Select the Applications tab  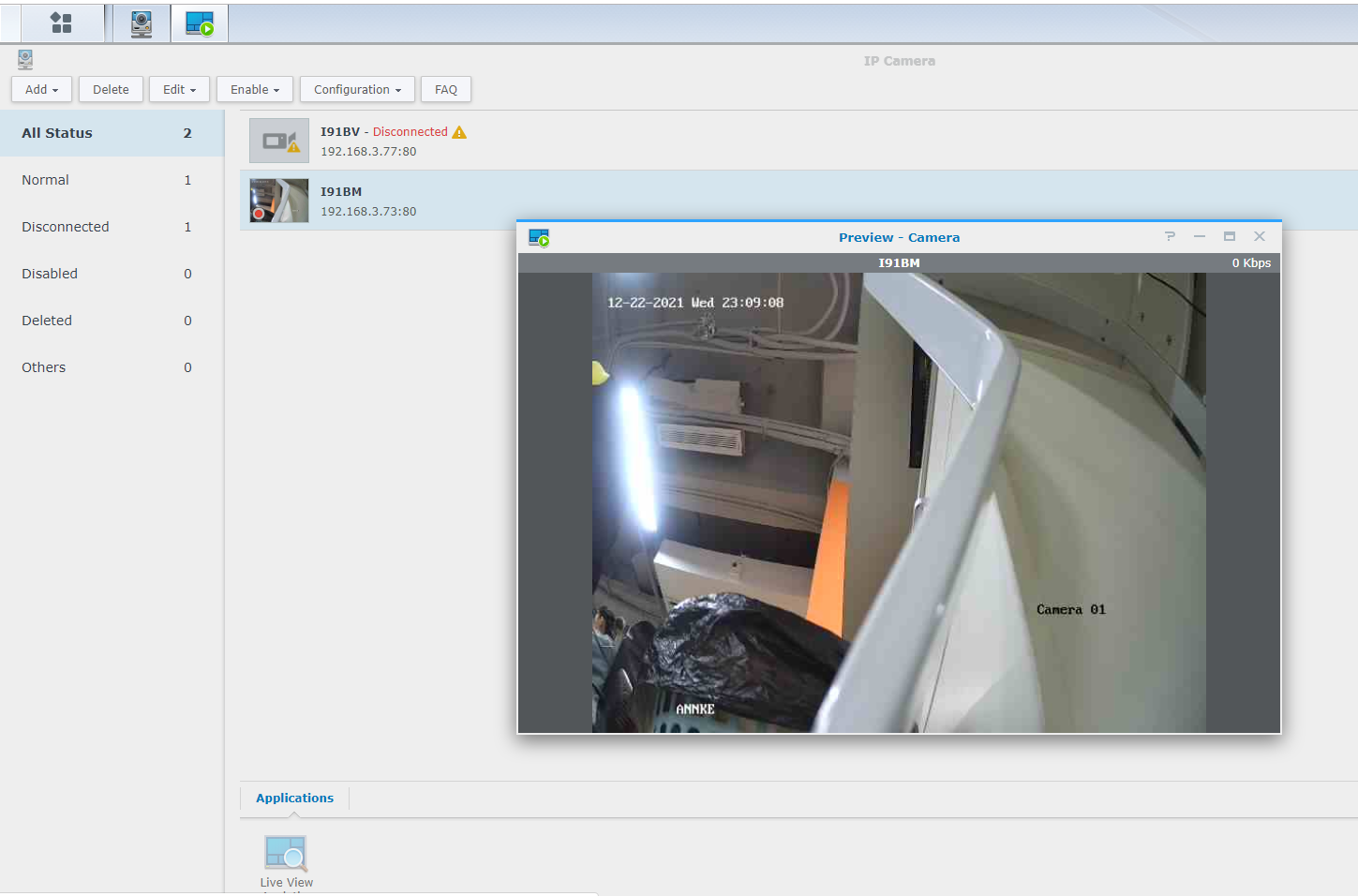[294, 799]
